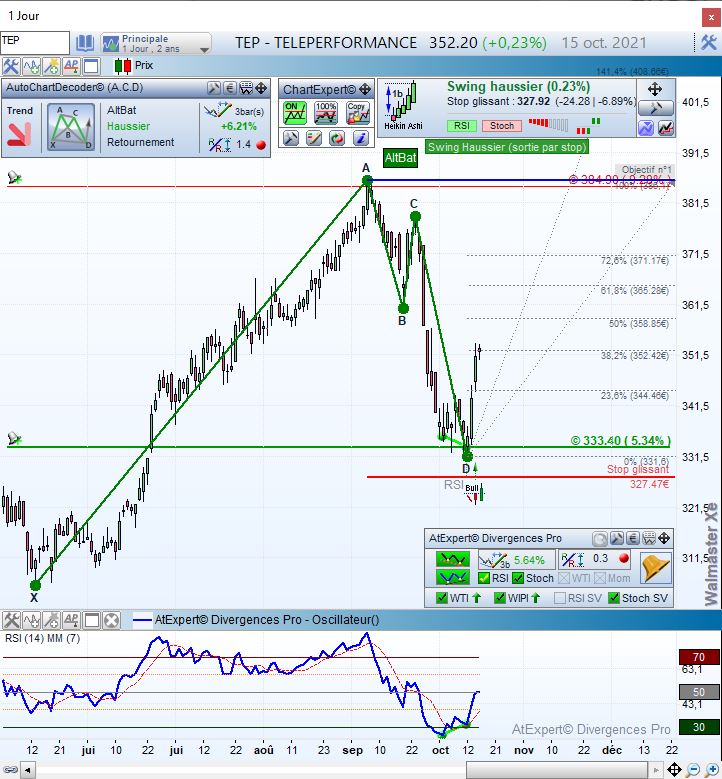
Task: Click the green RSI button in Swing panel
Action: 462,126
